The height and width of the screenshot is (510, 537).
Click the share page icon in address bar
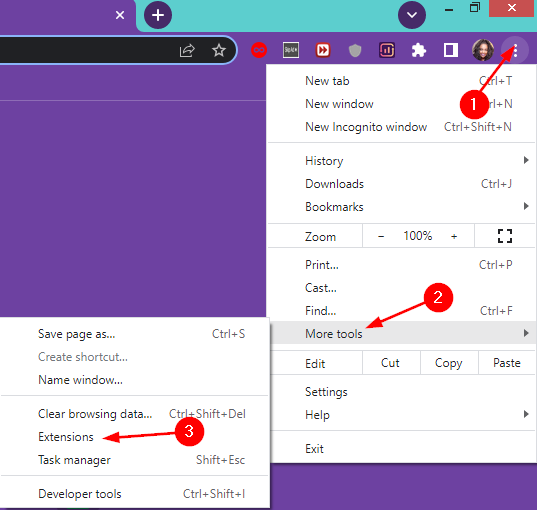pyautogui.click(x=187, y=51)
